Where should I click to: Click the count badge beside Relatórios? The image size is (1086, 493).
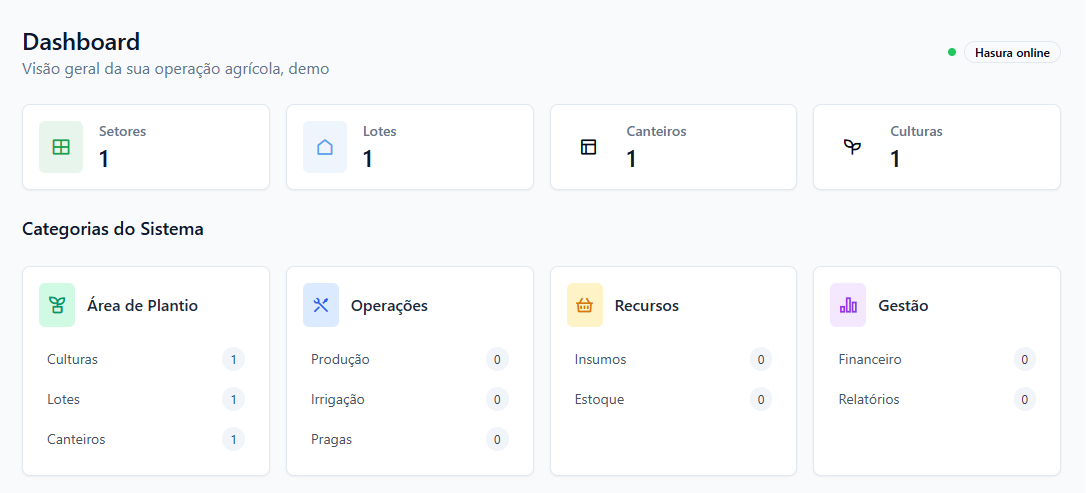1024,400
